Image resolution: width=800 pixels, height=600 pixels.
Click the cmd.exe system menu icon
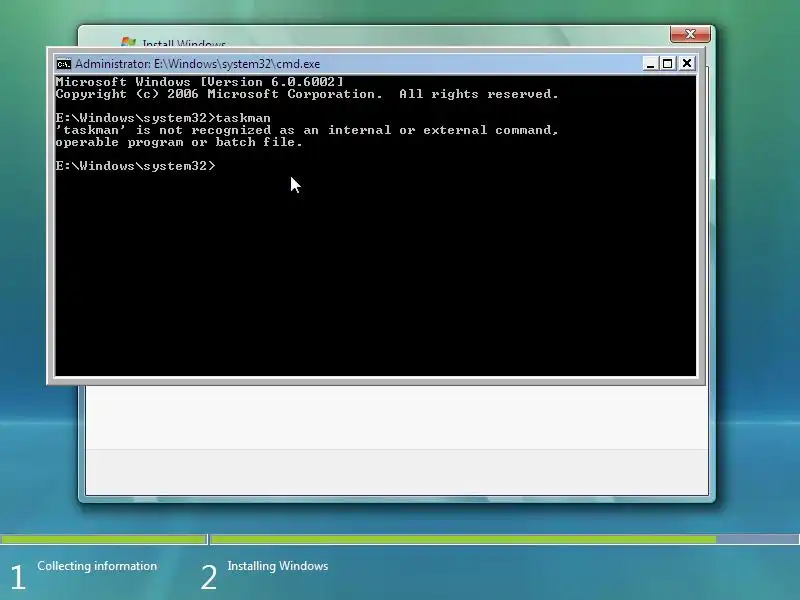pyautogui.click(x=64, y=64)
